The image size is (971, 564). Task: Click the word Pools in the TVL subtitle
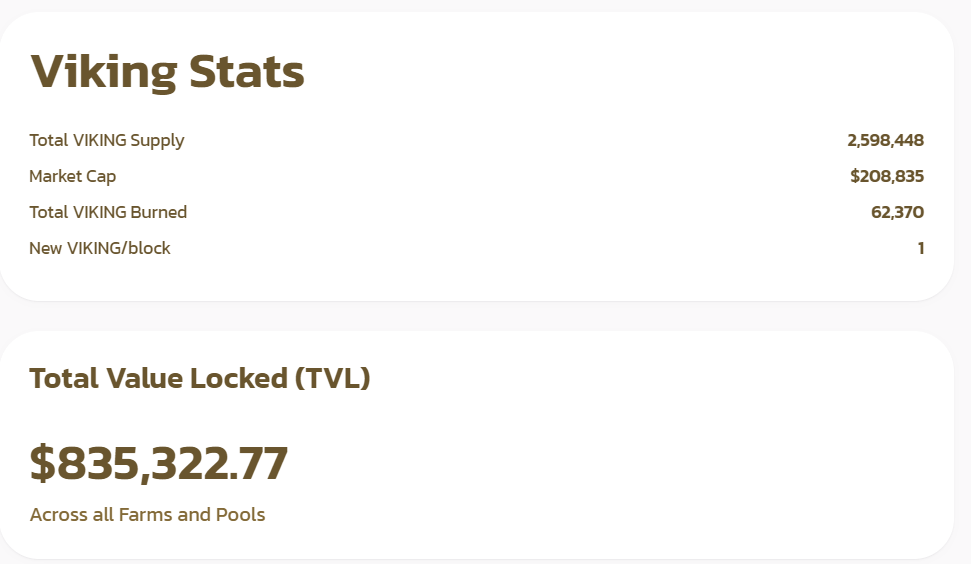pyautogui.click(x=240, y=514)
